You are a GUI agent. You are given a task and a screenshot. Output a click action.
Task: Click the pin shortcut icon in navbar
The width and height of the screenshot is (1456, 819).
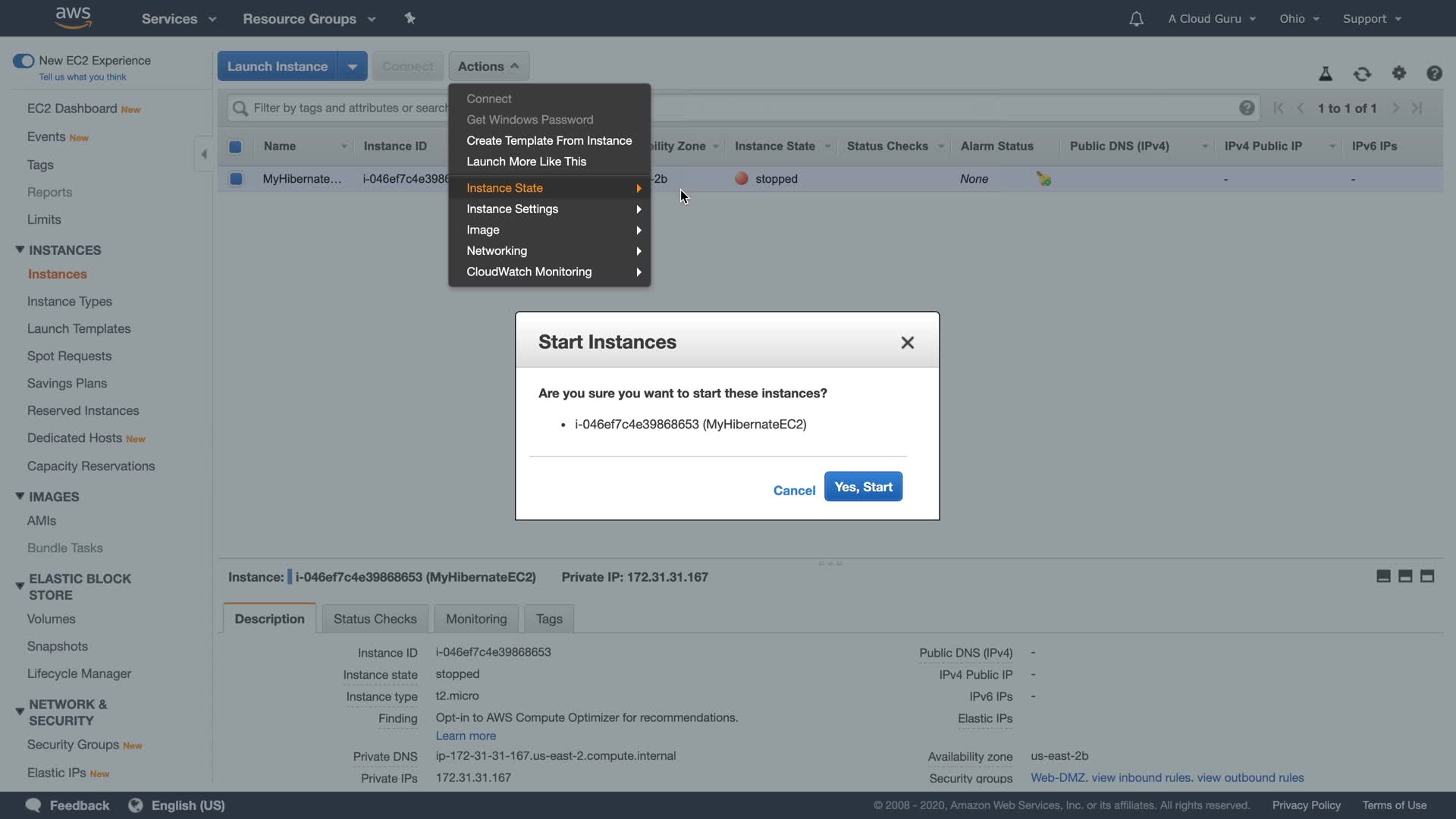(x=410, y=18)
